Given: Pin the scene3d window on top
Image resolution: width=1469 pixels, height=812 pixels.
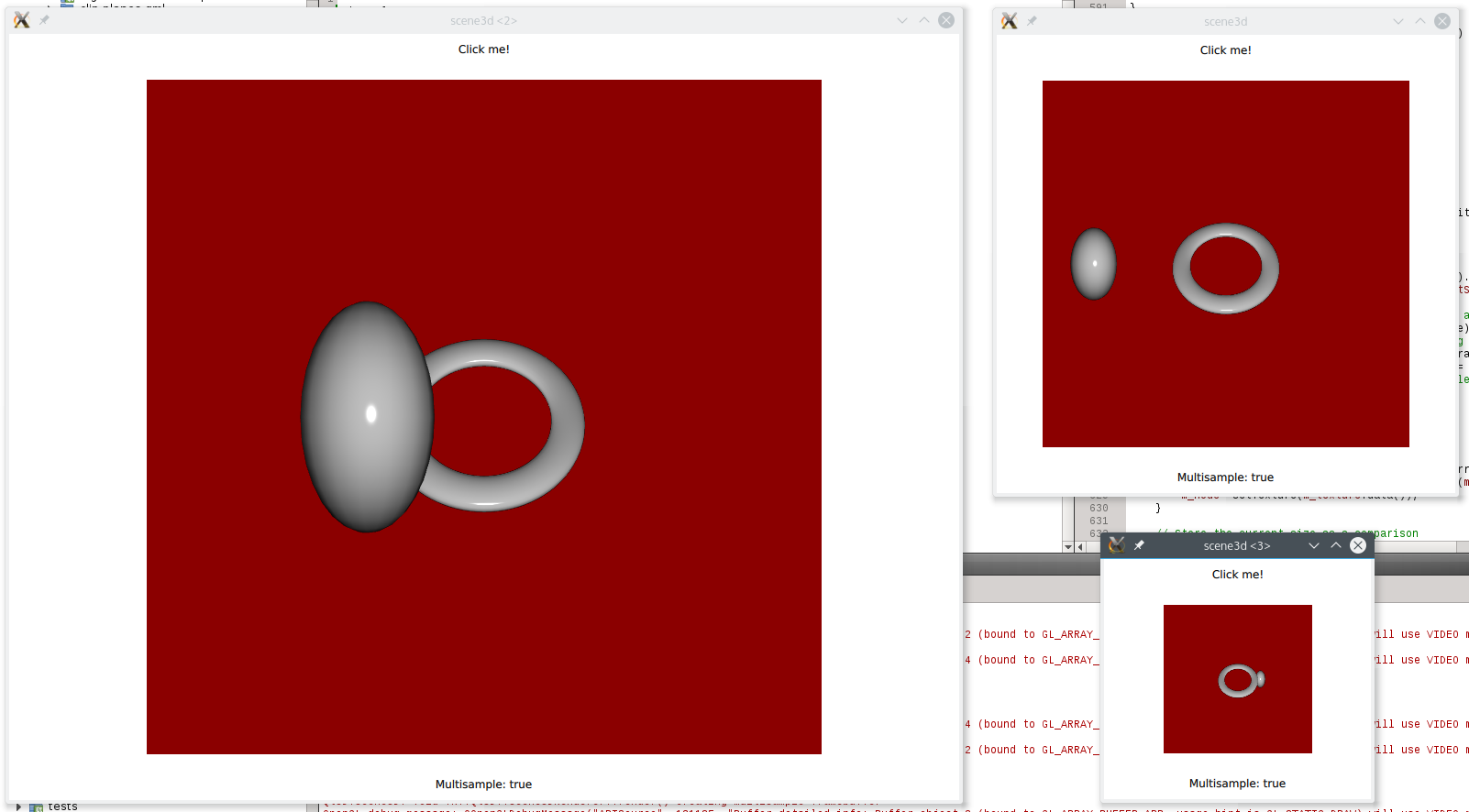Looking at the screenshot, I should 1032,21.
